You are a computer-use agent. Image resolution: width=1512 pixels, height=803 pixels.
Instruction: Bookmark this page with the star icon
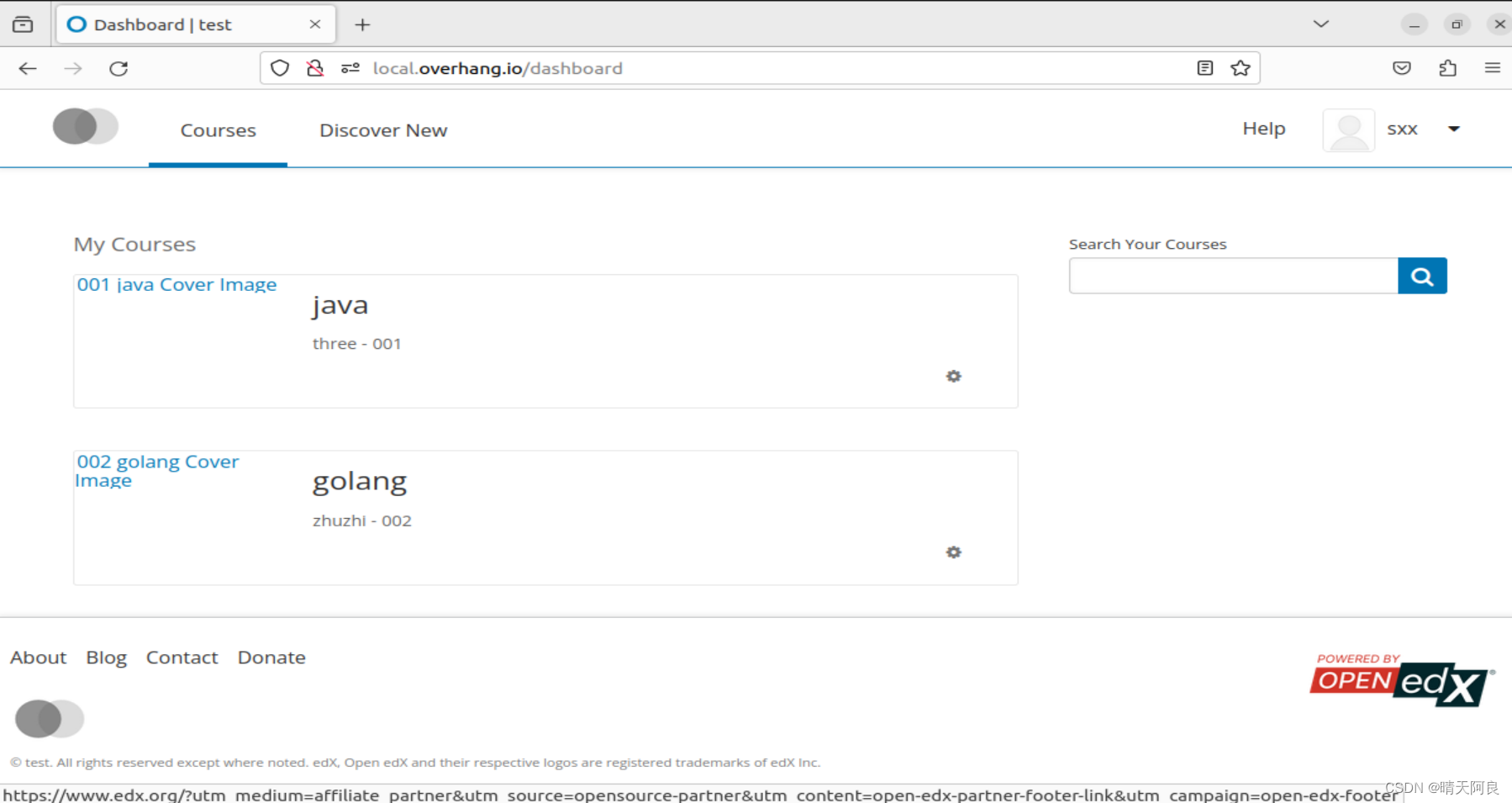tap(1241, 68)
